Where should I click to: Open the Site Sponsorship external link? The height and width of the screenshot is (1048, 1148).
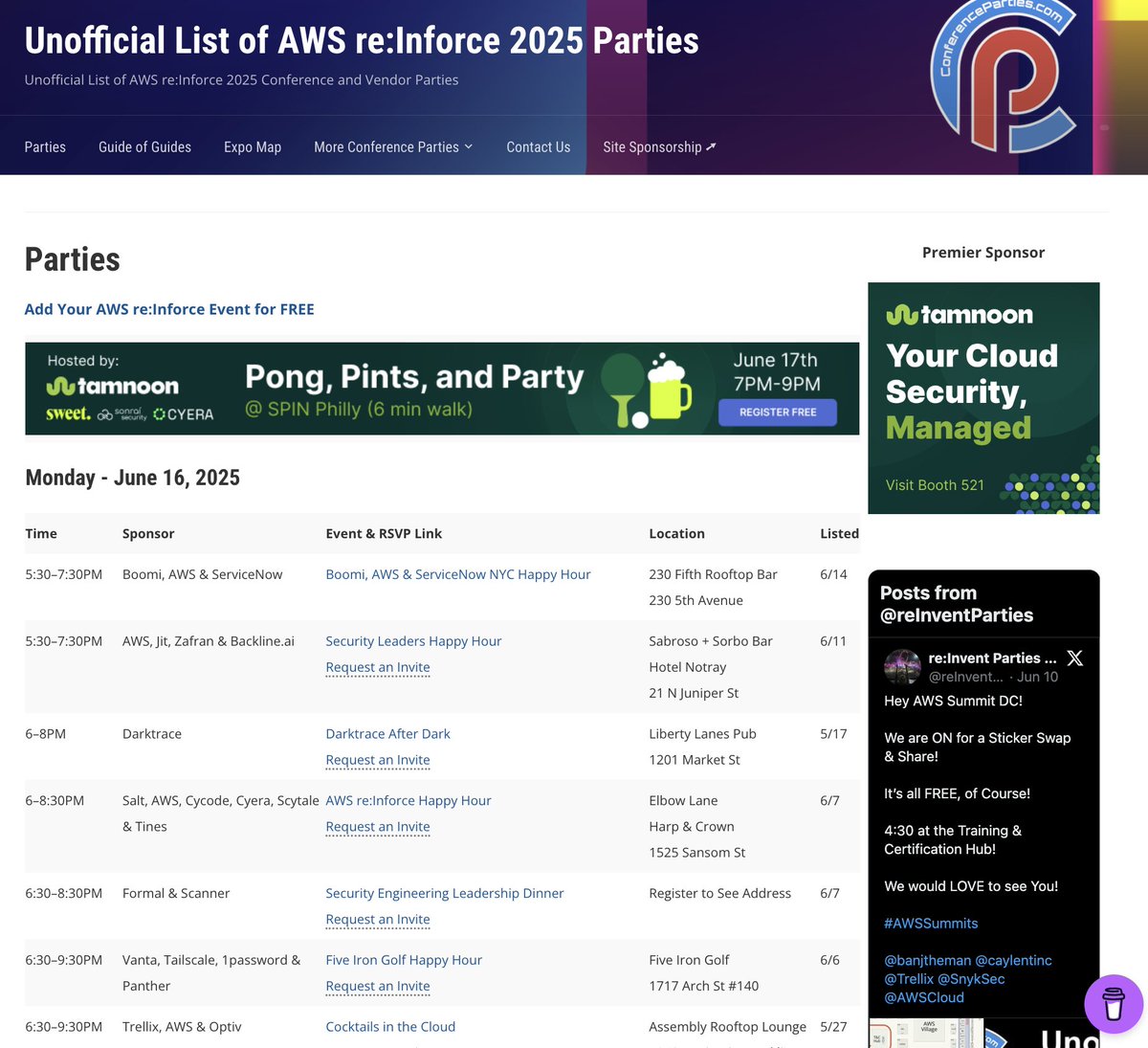(659, 146)
